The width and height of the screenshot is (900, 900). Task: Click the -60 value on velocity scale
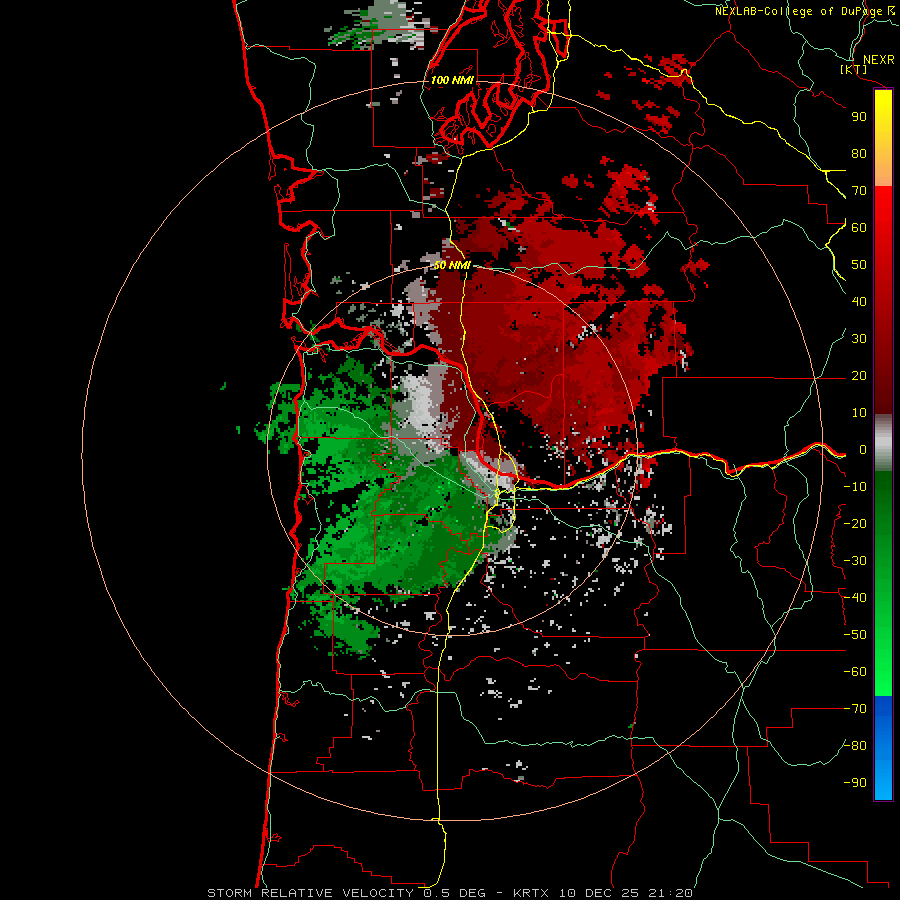pyautogui.click(x=855, y=672)
